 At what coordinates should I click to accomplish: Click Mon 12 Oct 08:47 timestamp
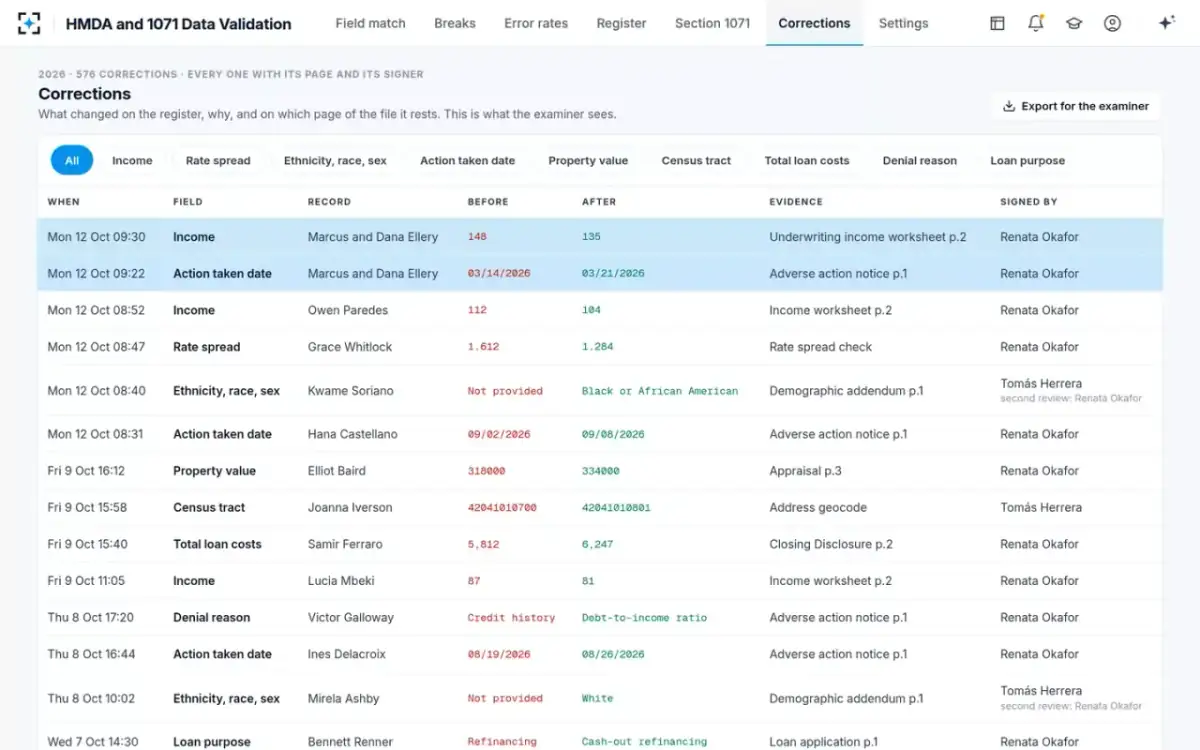tap(96, 347)
